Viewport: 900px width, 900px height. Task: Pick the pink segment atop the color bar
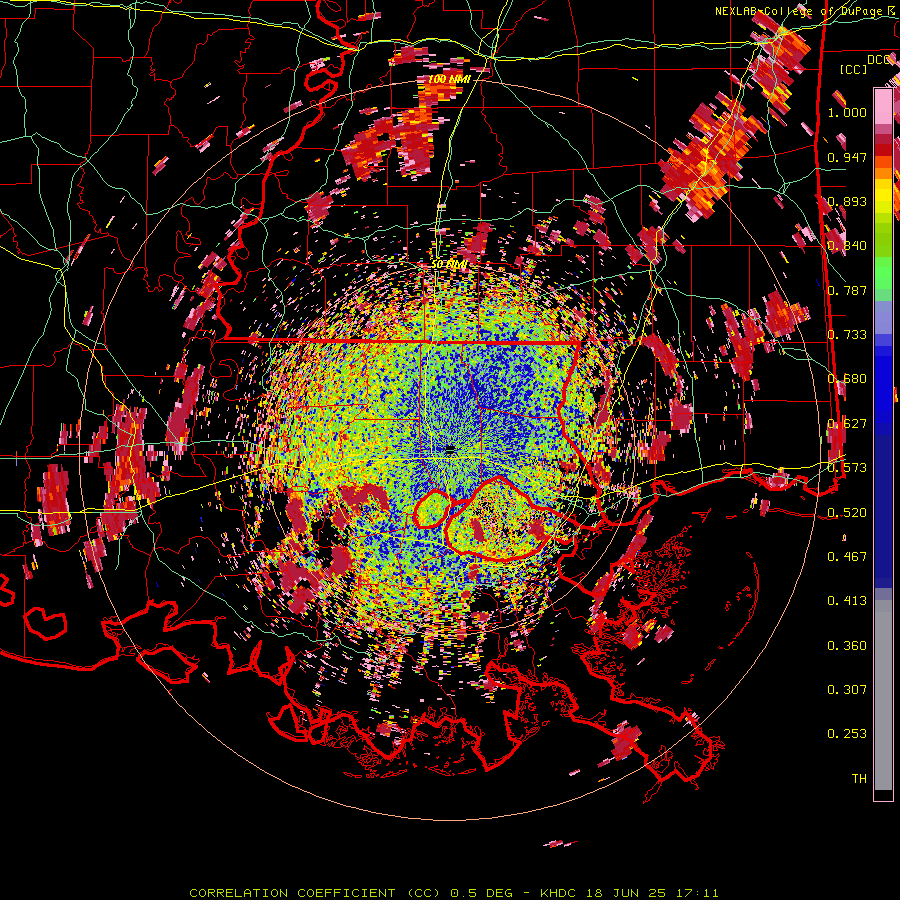pyautogui.click(x=883, y=106)
